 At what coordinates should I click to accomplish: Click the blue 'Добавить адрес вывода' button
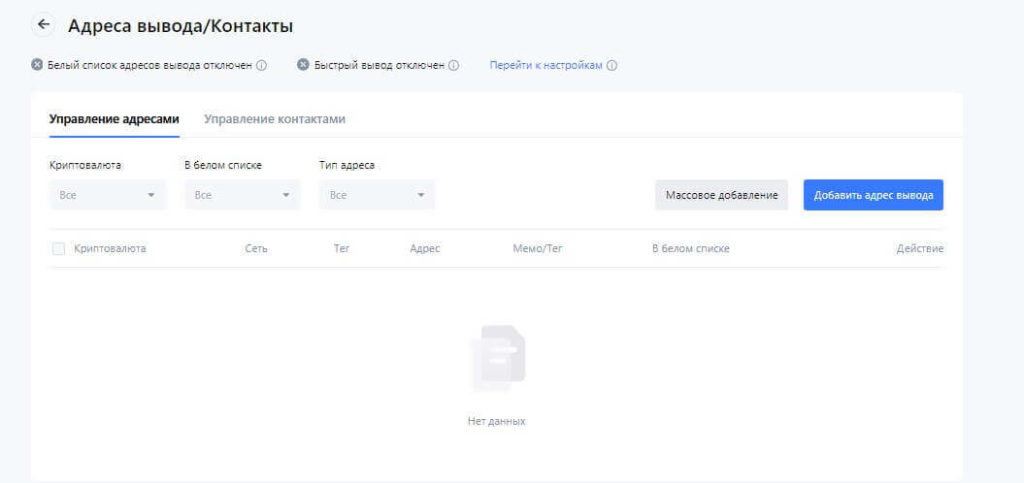[873, 195]
